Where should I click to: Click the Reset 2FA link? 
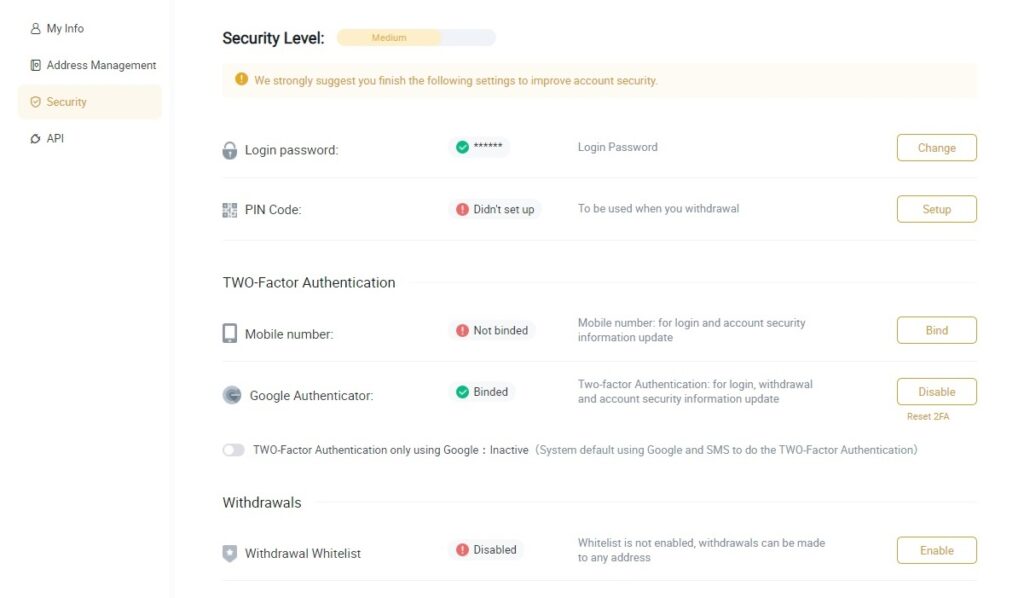click(928, 417)
